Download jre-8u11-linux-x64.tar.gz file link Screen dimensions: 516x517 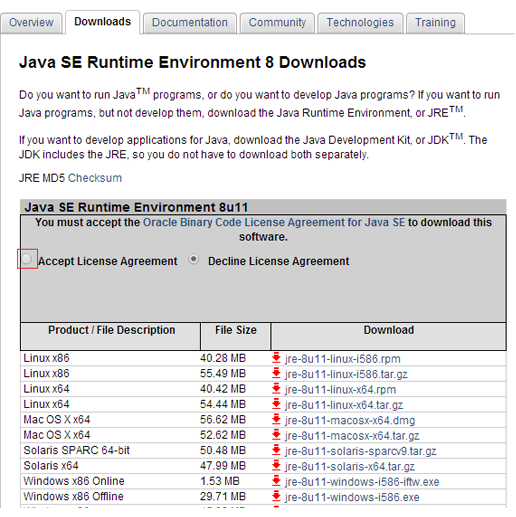point(344,405)
